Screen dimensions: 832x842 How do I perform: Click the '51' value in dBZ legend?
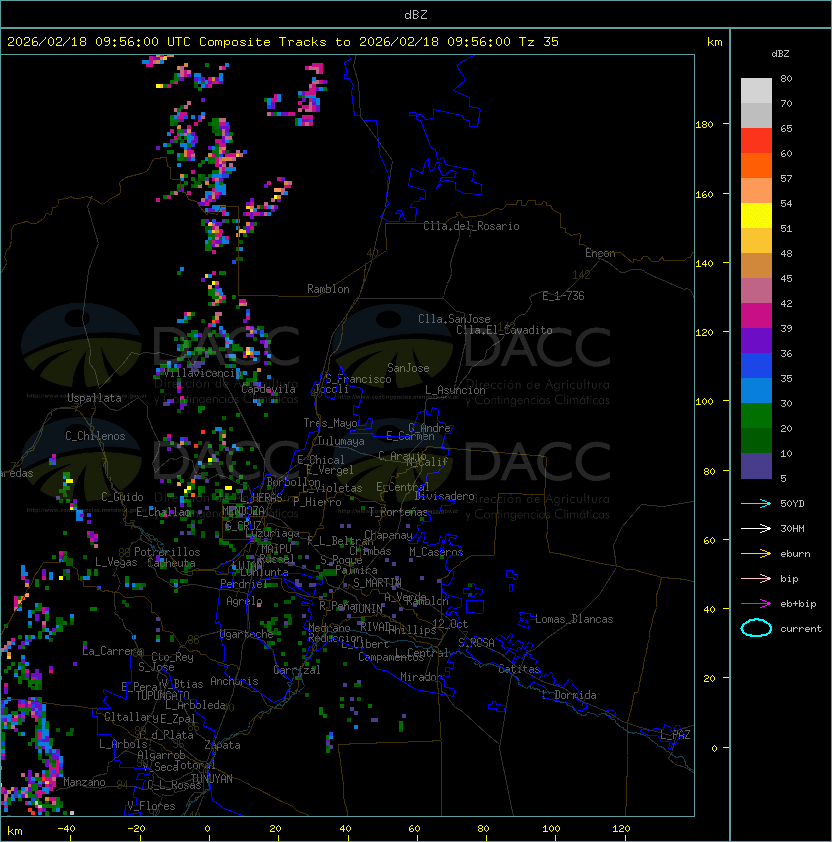pyautogui.click(x=786, y=228)
